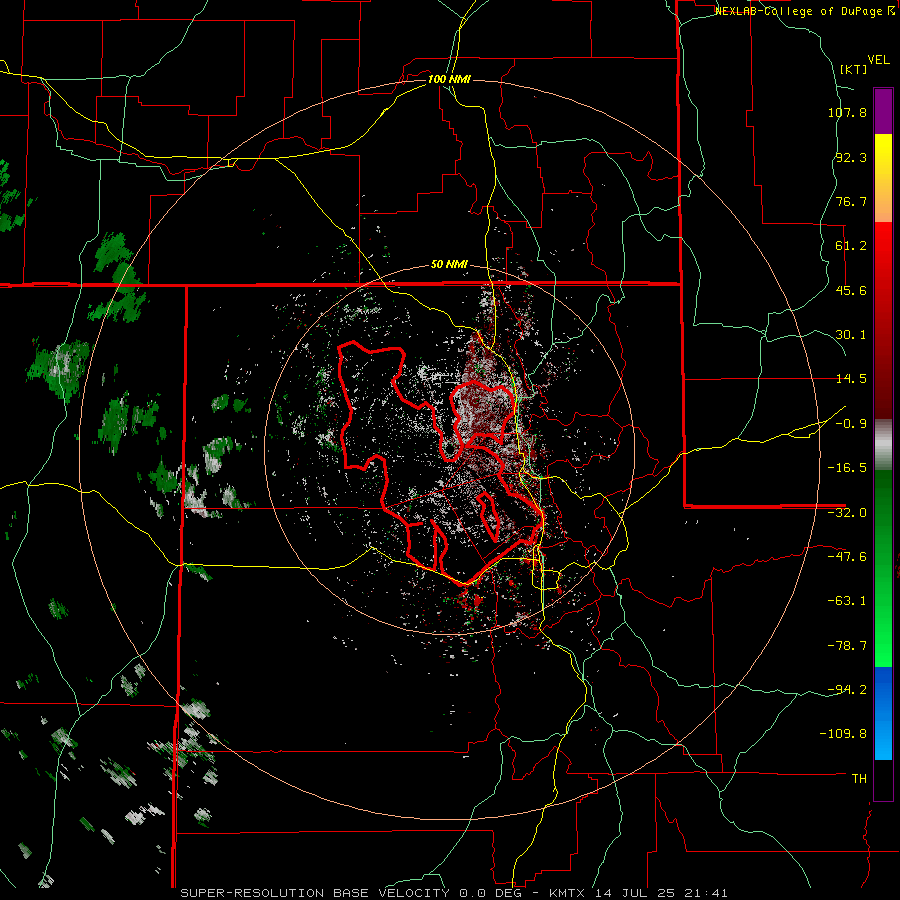Click the blue segment of velocity color bar
Viewport: 900px width, 900px height.
tap(883, 713)
